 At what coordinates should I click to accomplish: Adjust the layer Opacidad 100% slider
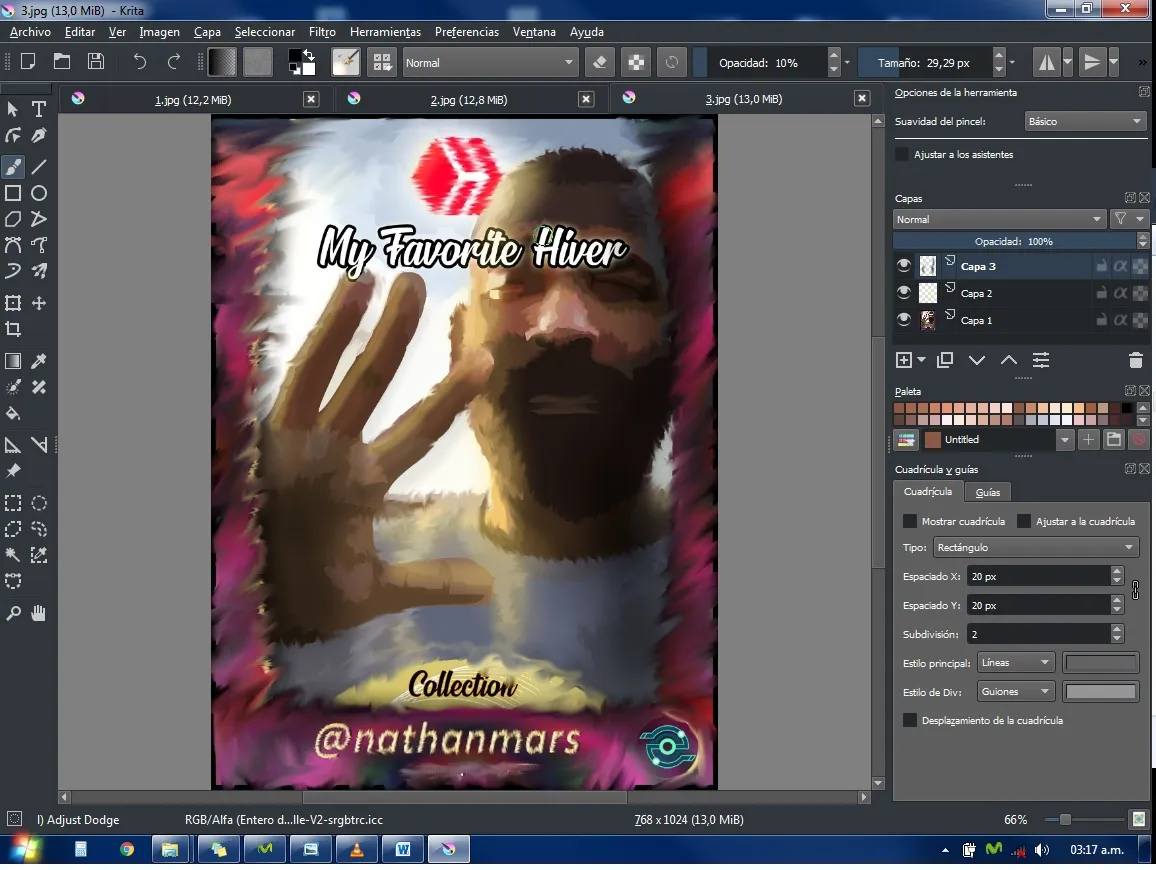pos(1014,241)
